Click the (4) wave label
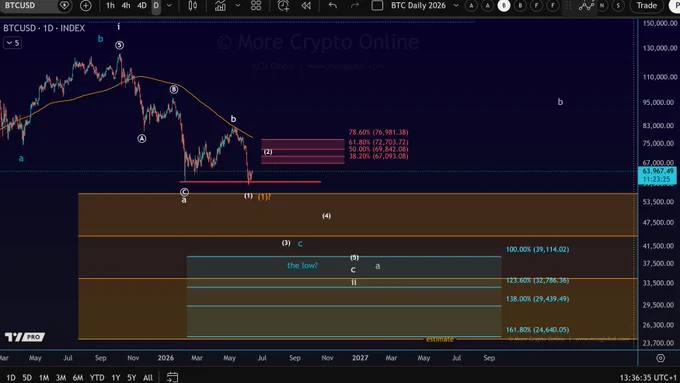The width and height of the screenshot is (680, 383). click(x=327, y=216)
